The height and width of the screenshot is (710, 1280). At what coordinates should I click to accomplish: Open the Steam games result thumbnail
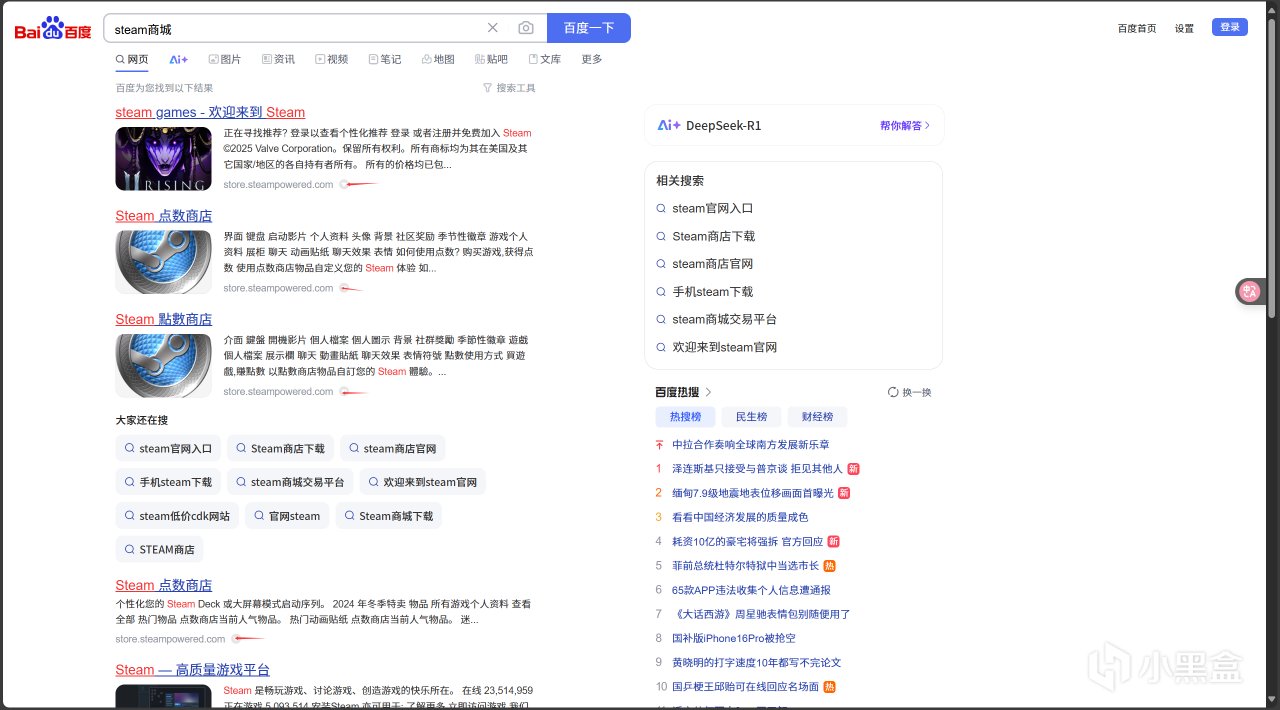tap(163, 159)
